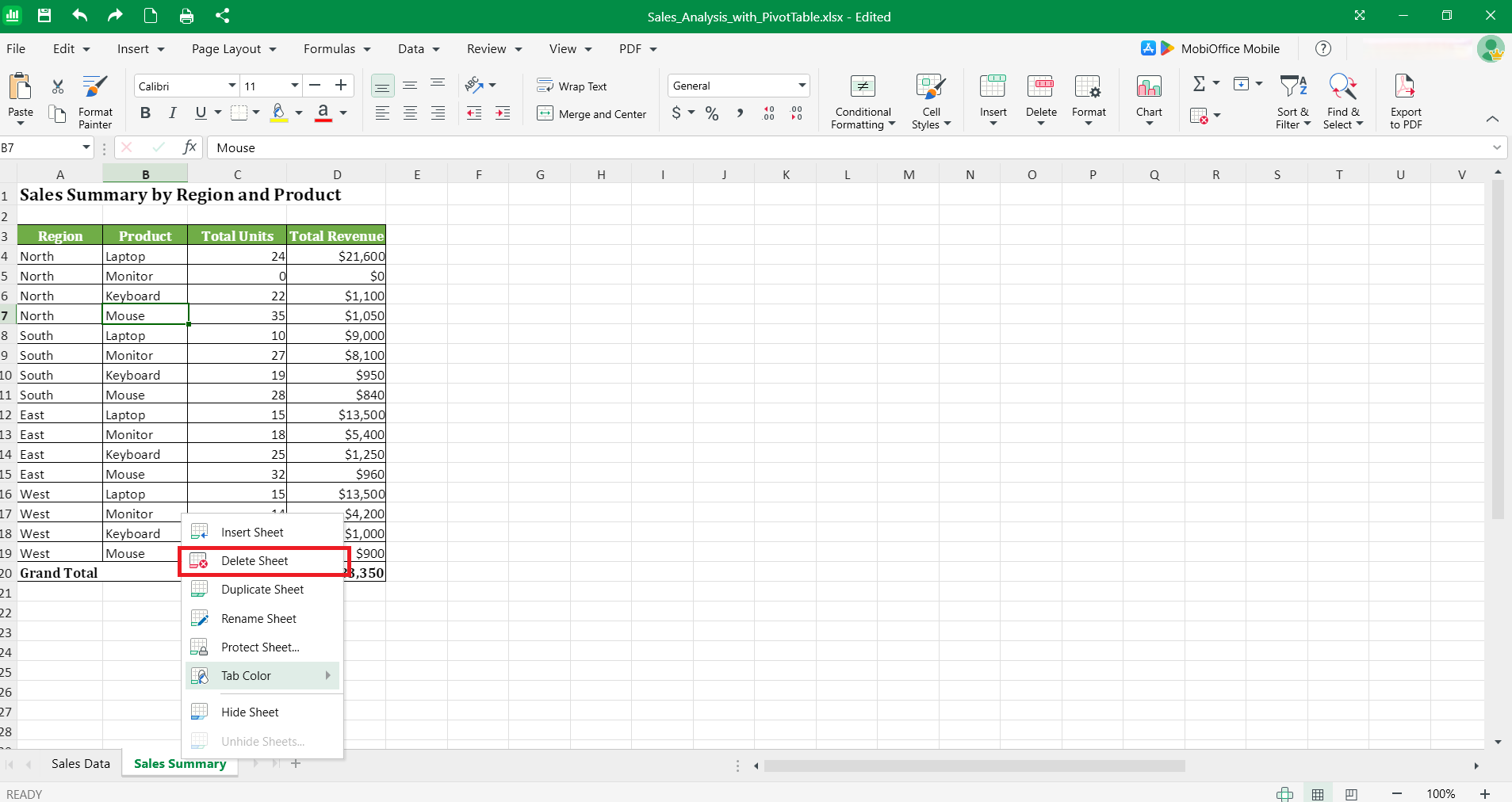Expand the Calibri font name dropdown

[232, 86]
